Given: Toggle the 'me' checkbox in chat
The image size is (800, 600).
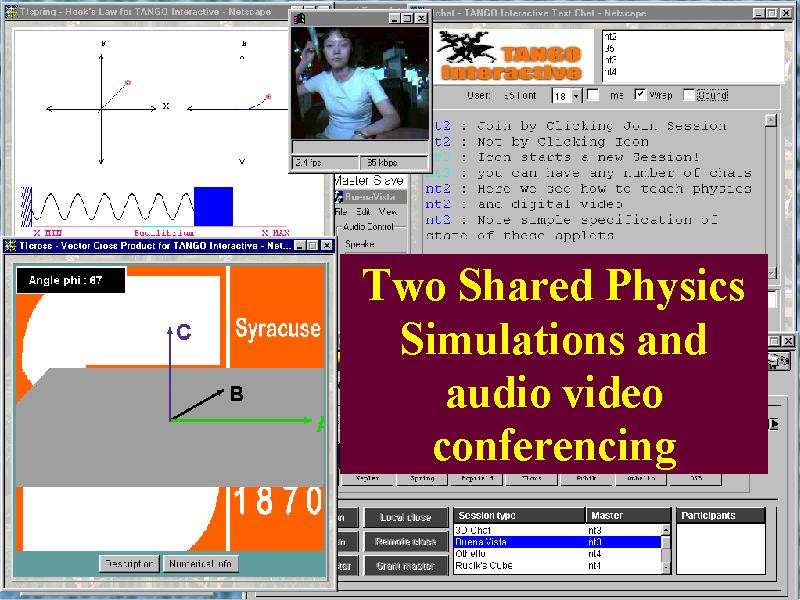Looking at the screenshot, I should [593, 95].
